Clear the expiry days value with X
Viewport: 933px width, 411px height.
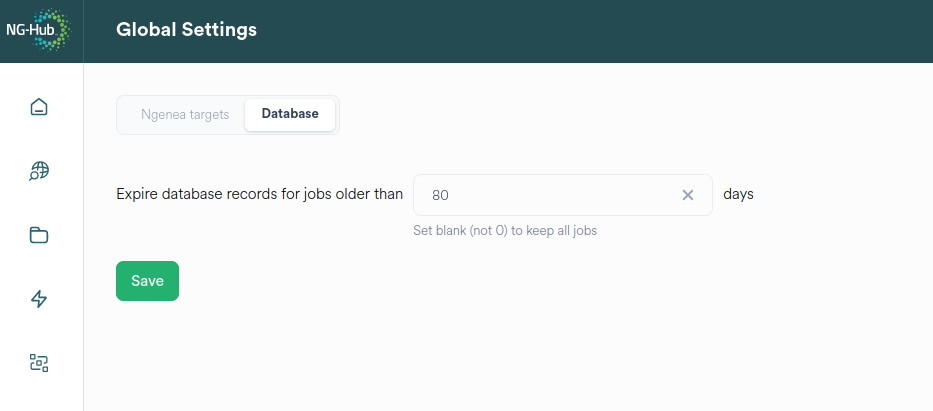(688, 195)
